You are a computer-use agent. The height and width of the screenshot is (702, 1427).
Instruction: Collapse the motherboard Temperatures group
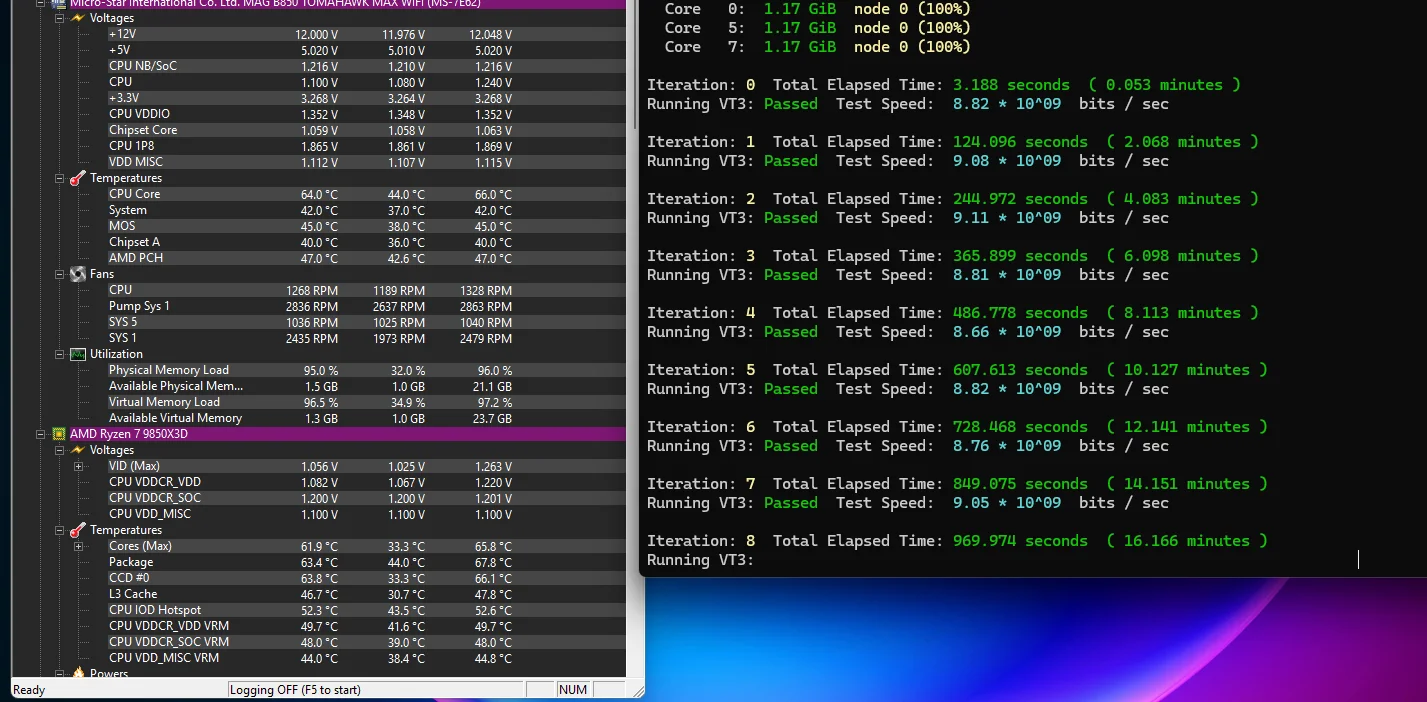tap(60, 178)
